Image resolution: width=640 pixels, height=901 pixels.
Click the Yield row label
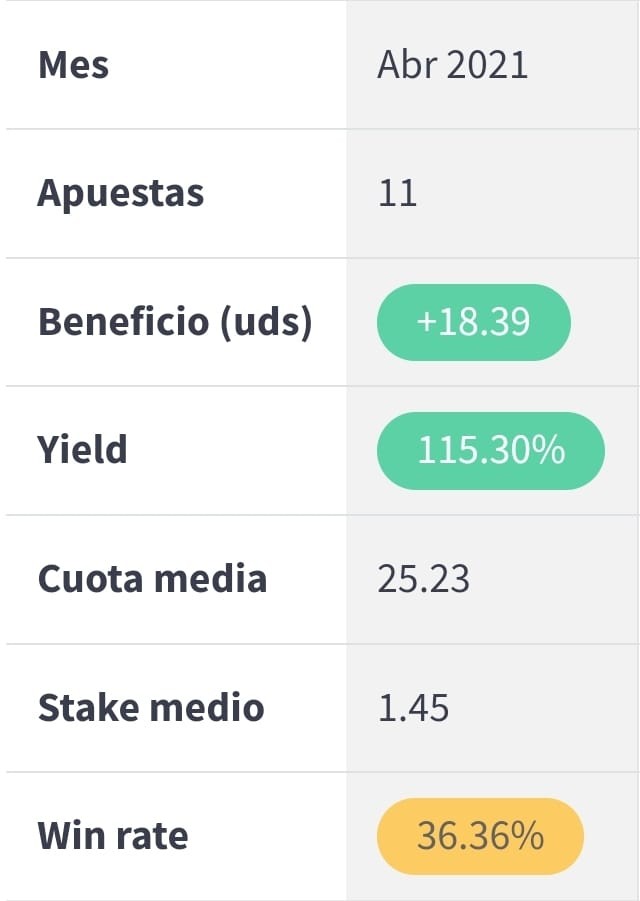pos(82,449)
